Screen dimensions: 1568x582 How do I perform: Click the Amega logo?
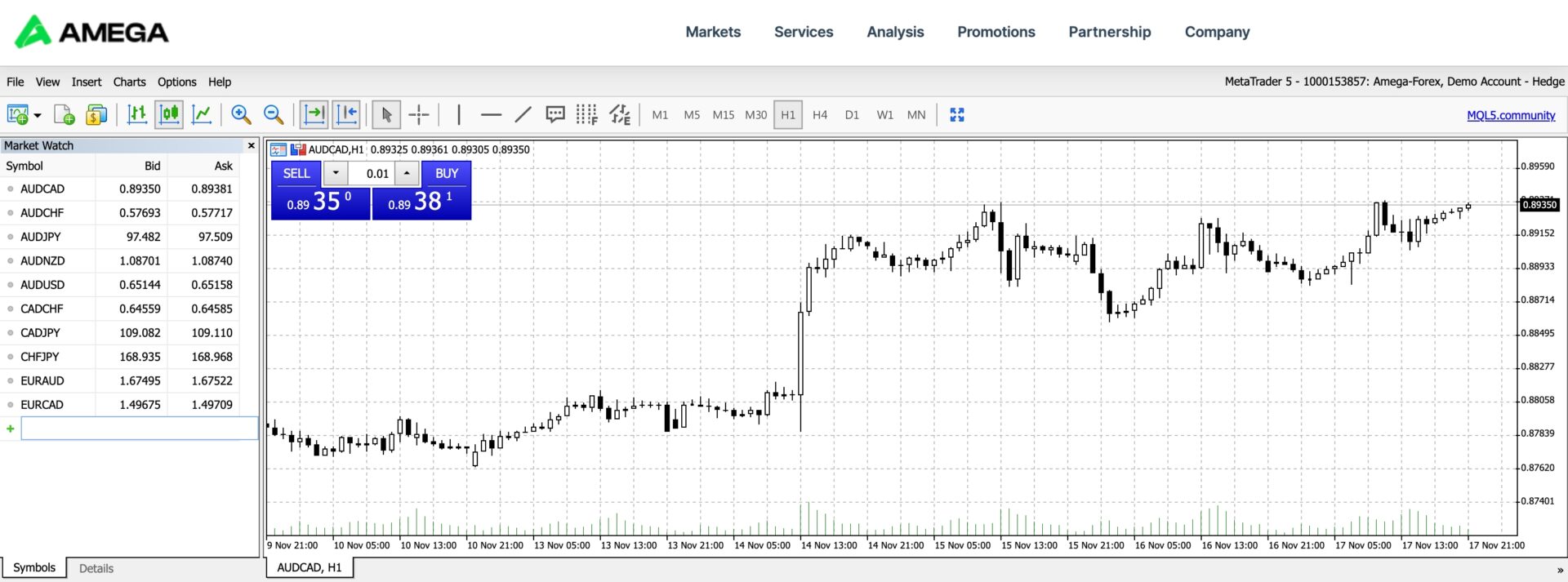(91, 32)
